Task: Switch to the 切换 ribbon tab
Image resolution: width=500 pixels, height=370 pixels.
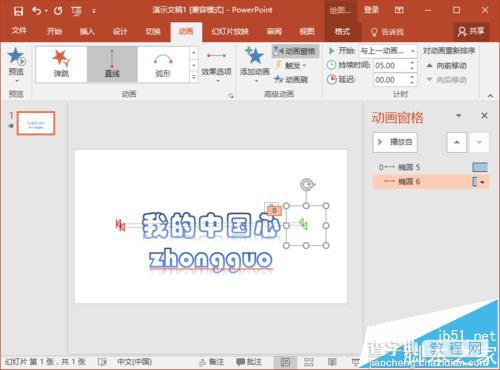Action: 153,32
